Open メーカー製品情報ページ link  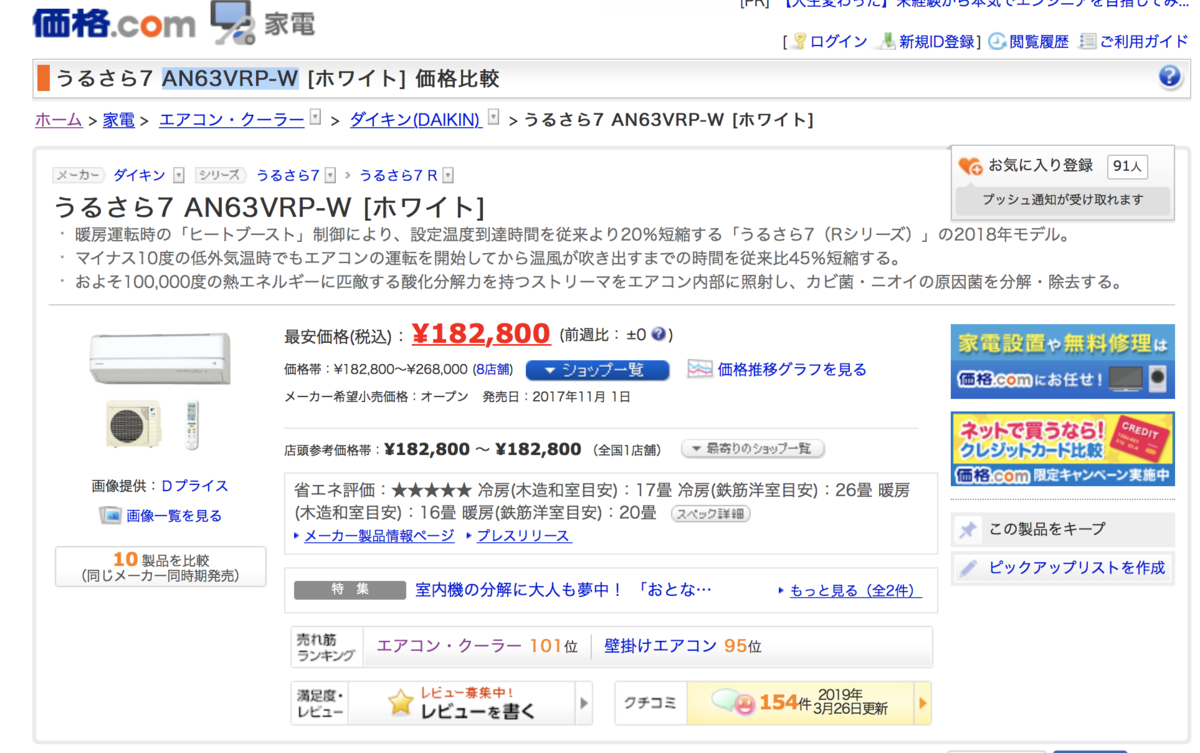[x=379, y=536]
